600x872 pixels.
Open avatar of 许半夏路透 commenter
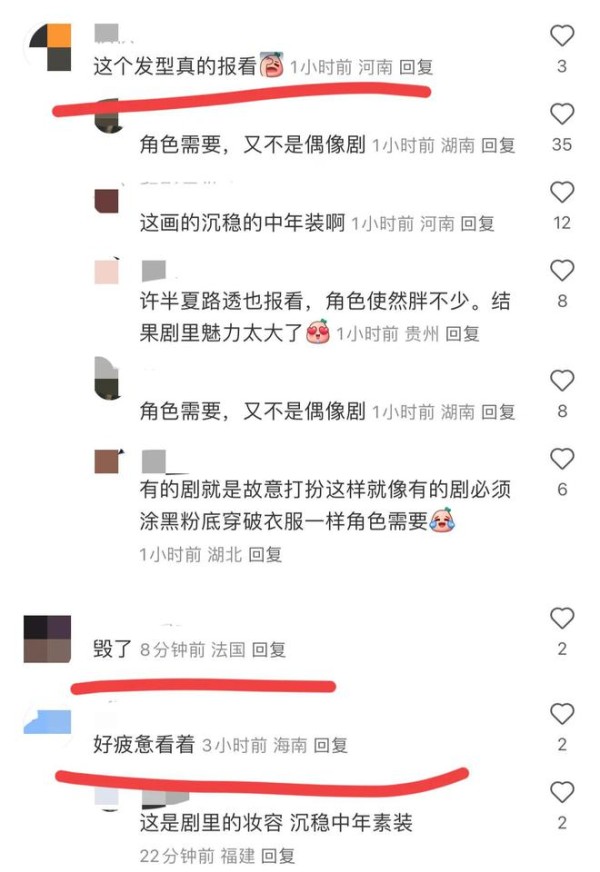107,272
